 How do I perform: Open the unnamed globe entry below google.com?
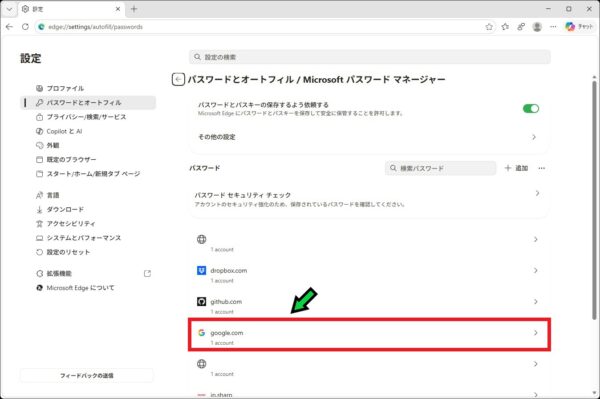point(368,368)
